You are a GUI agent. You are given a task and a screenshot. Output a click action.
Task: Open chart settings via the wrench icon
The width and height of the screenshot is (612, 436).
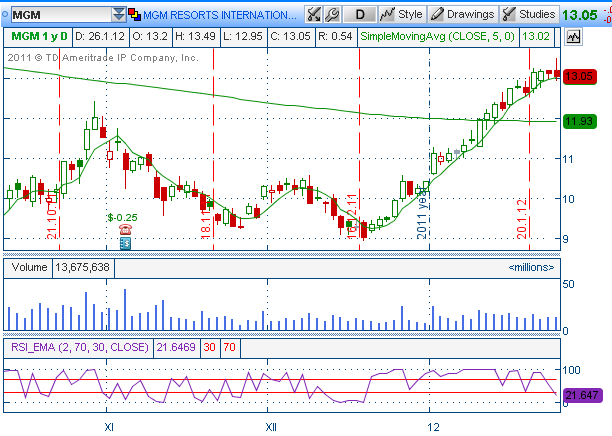pos(333,14)
